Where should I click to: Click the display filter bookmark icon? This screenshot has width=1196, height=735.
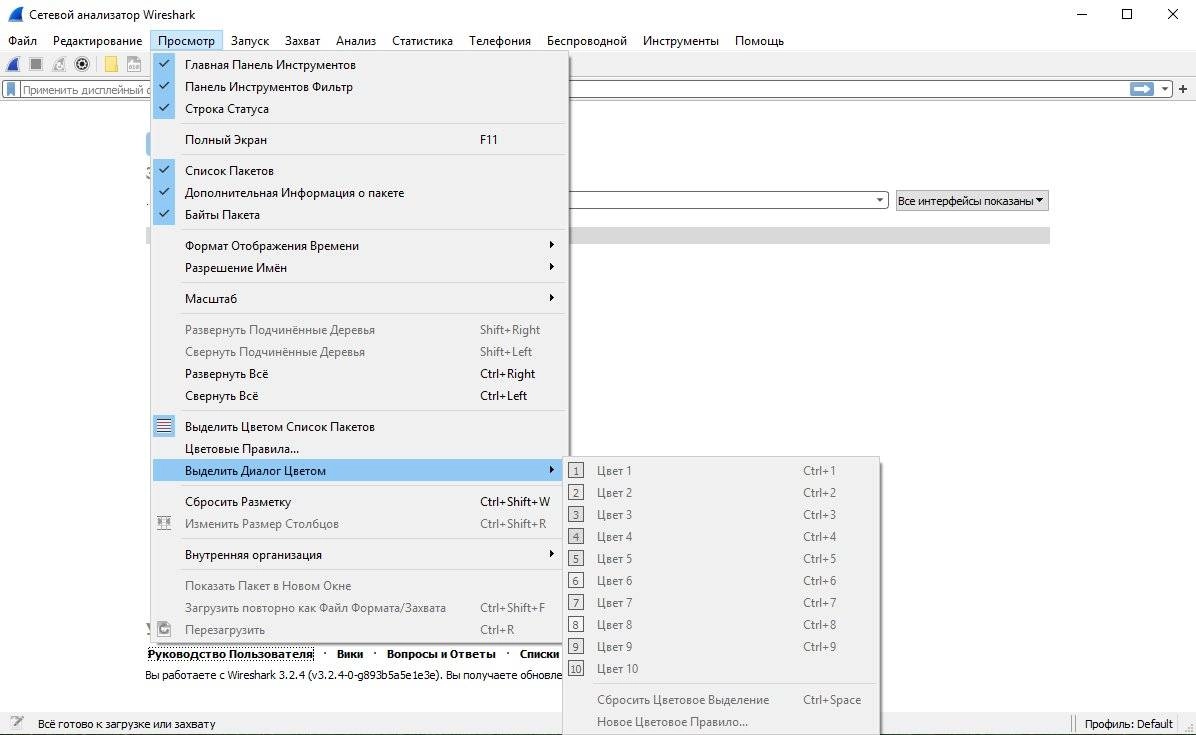click(11, 89)
